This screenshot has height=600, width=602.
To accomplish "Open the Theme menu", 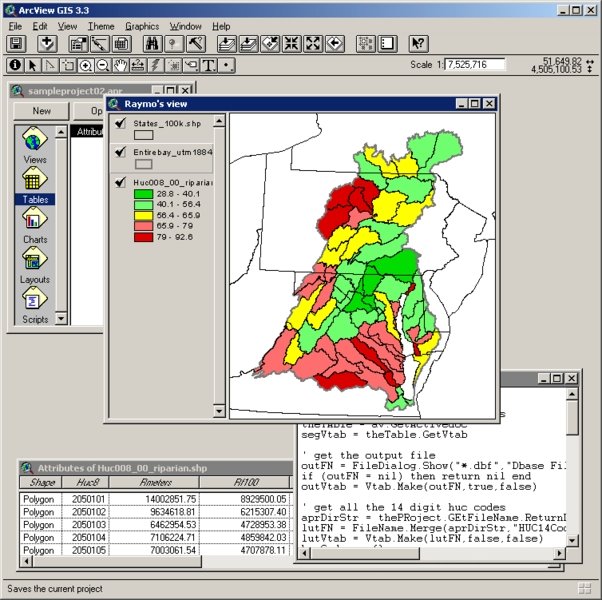I will point(100,26).
